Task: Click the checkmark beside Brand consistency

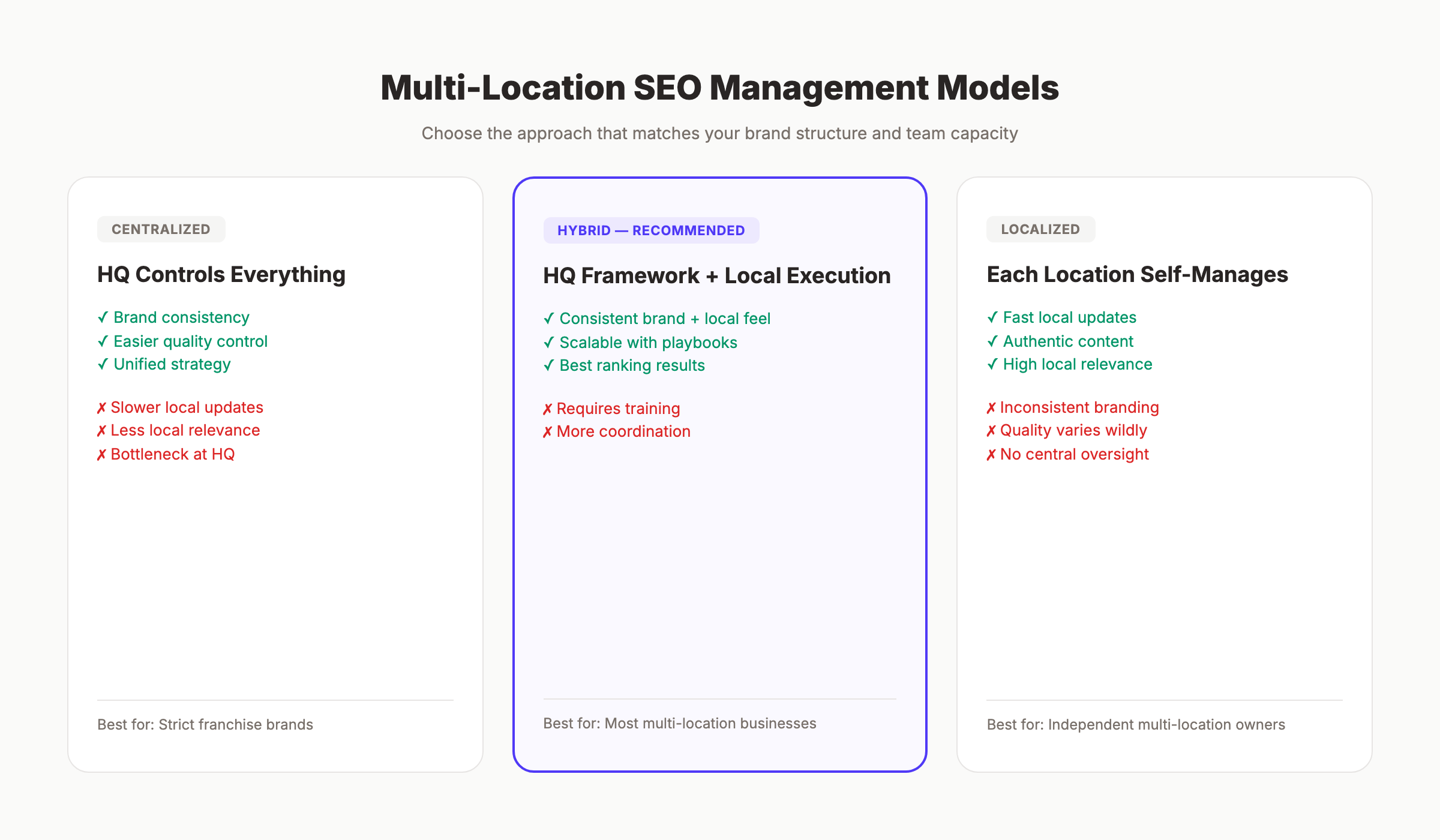Action: click(103, 317)
